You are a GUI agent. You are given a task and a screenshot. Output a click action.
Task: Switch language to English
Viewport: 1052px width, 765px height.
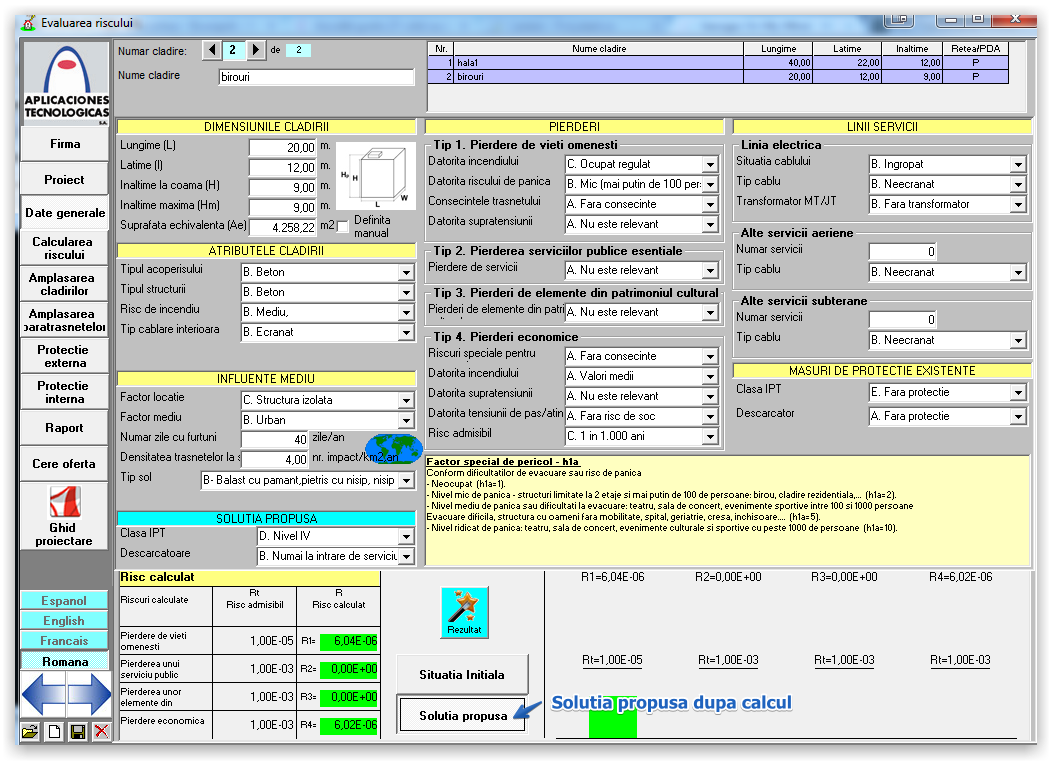click(x=64, y=621)
